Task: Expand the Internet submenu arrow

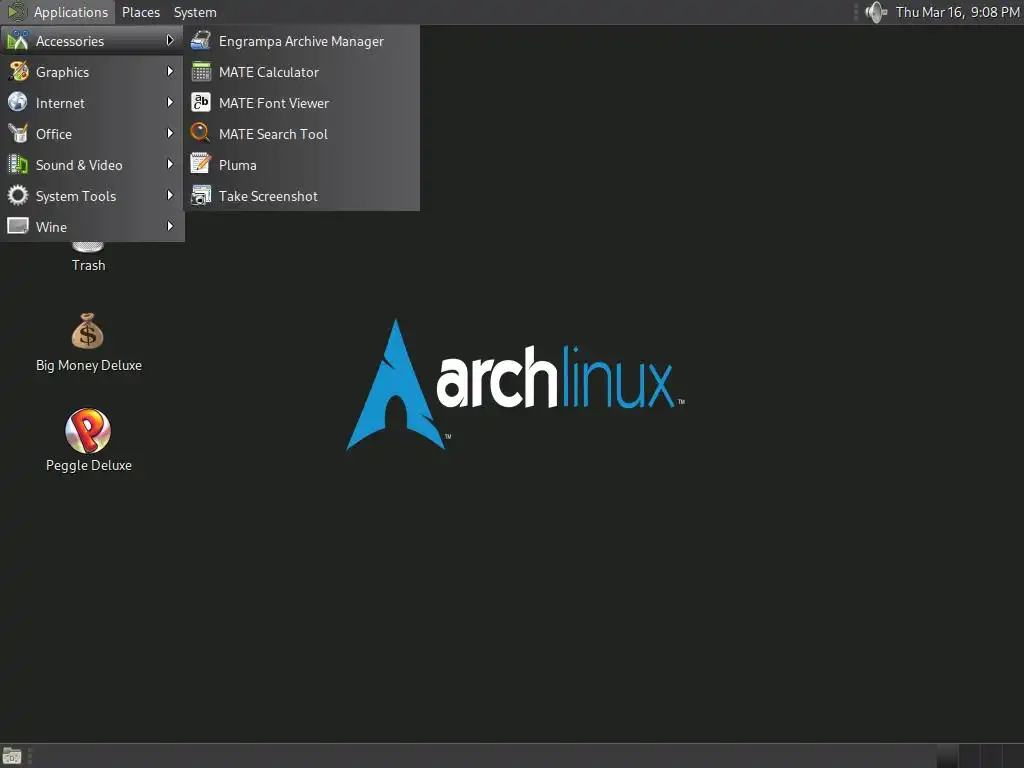Action: (170, 102)
